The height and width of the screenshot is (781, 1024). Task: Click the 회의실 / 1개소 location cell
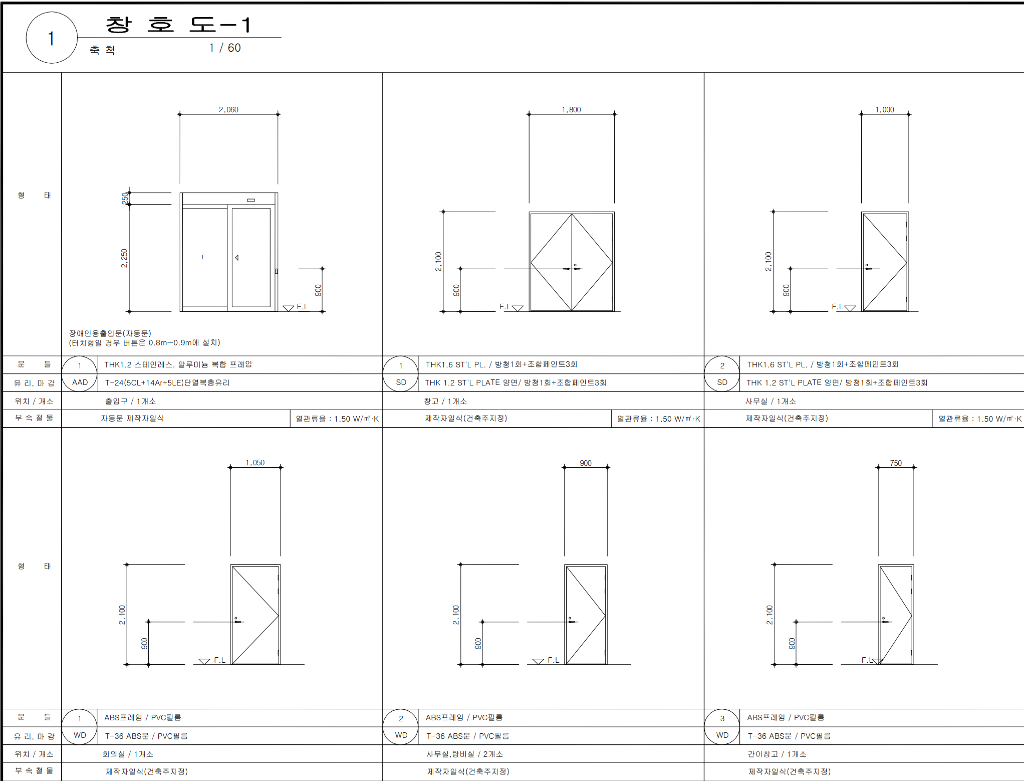coord(128,754)
